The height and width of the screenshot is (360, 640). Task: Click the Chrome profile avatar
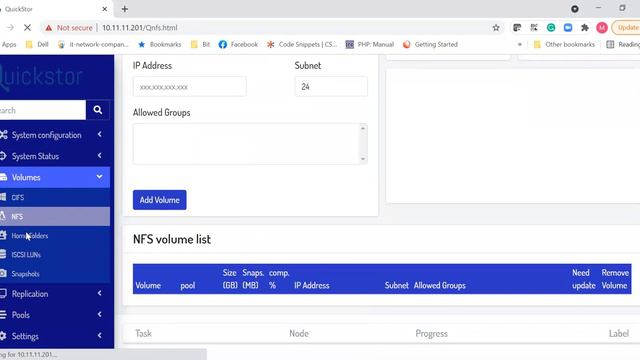(602, 28)
